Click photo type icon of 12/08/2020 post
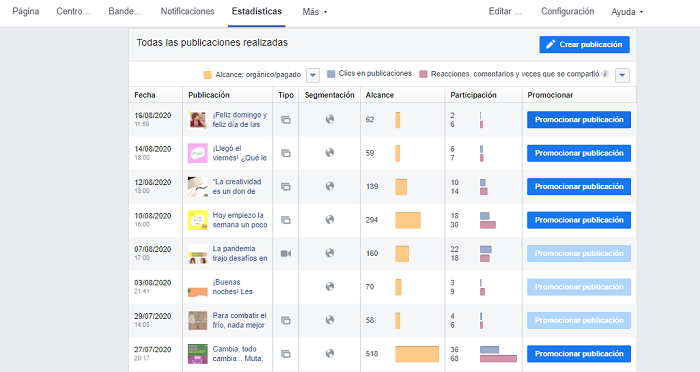This screenshot has width=700, height=372. (x=286, y=187)
